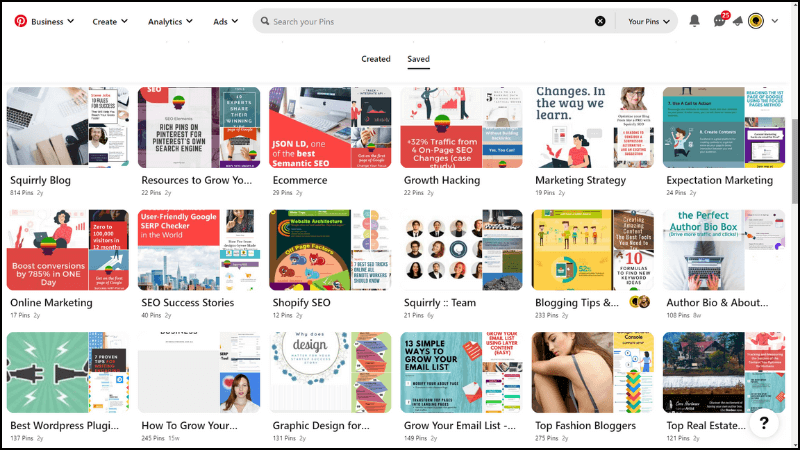Viewport: 800px width, 450px height.
Task: Open the Shopify SEO board cover
Action: point(330,250)
